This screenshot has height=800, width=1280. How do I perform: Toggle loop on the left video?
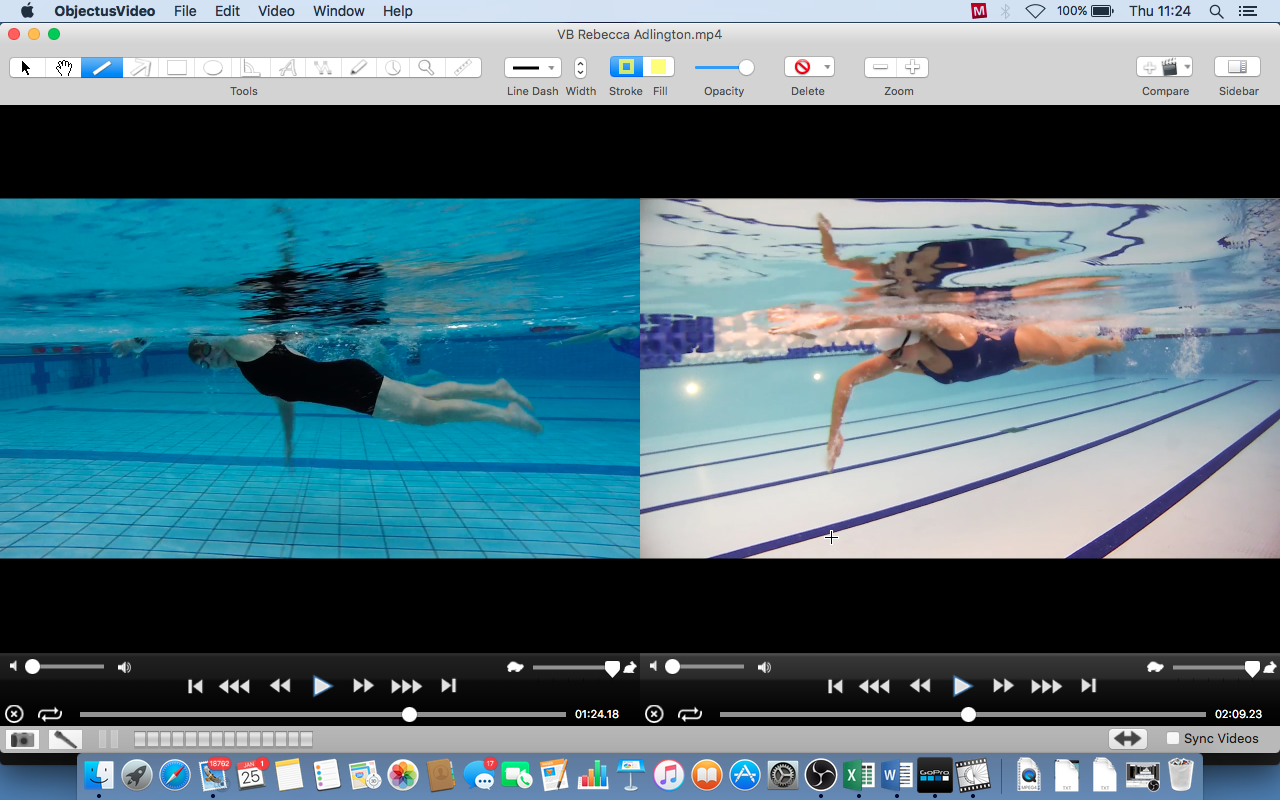[x=50, y=714]
